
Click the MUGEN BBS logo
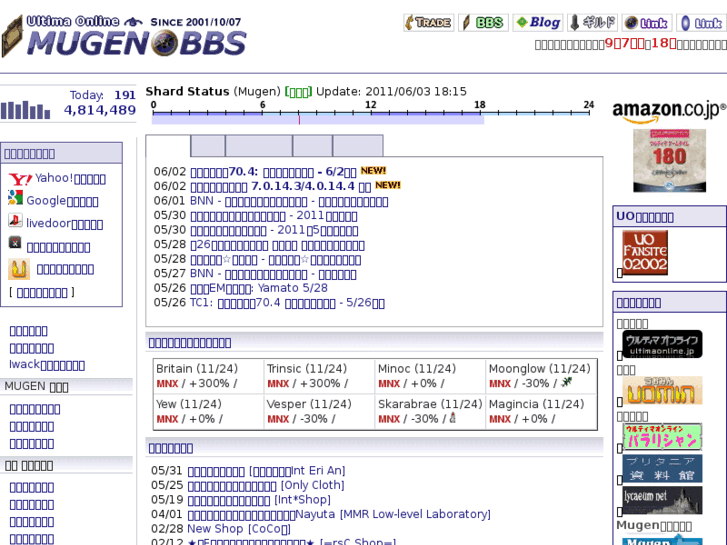[124, 37]
